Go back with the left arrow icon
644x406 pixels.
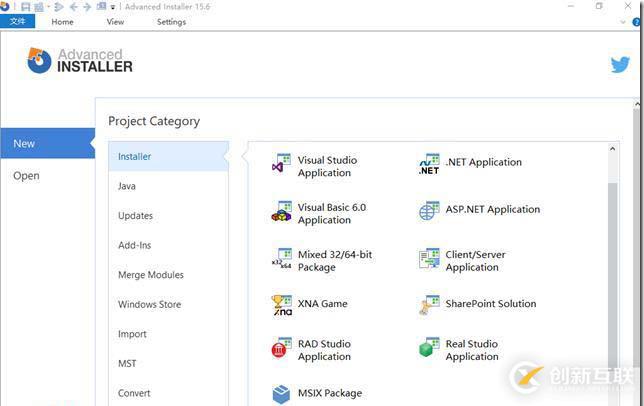click(74, 7)
